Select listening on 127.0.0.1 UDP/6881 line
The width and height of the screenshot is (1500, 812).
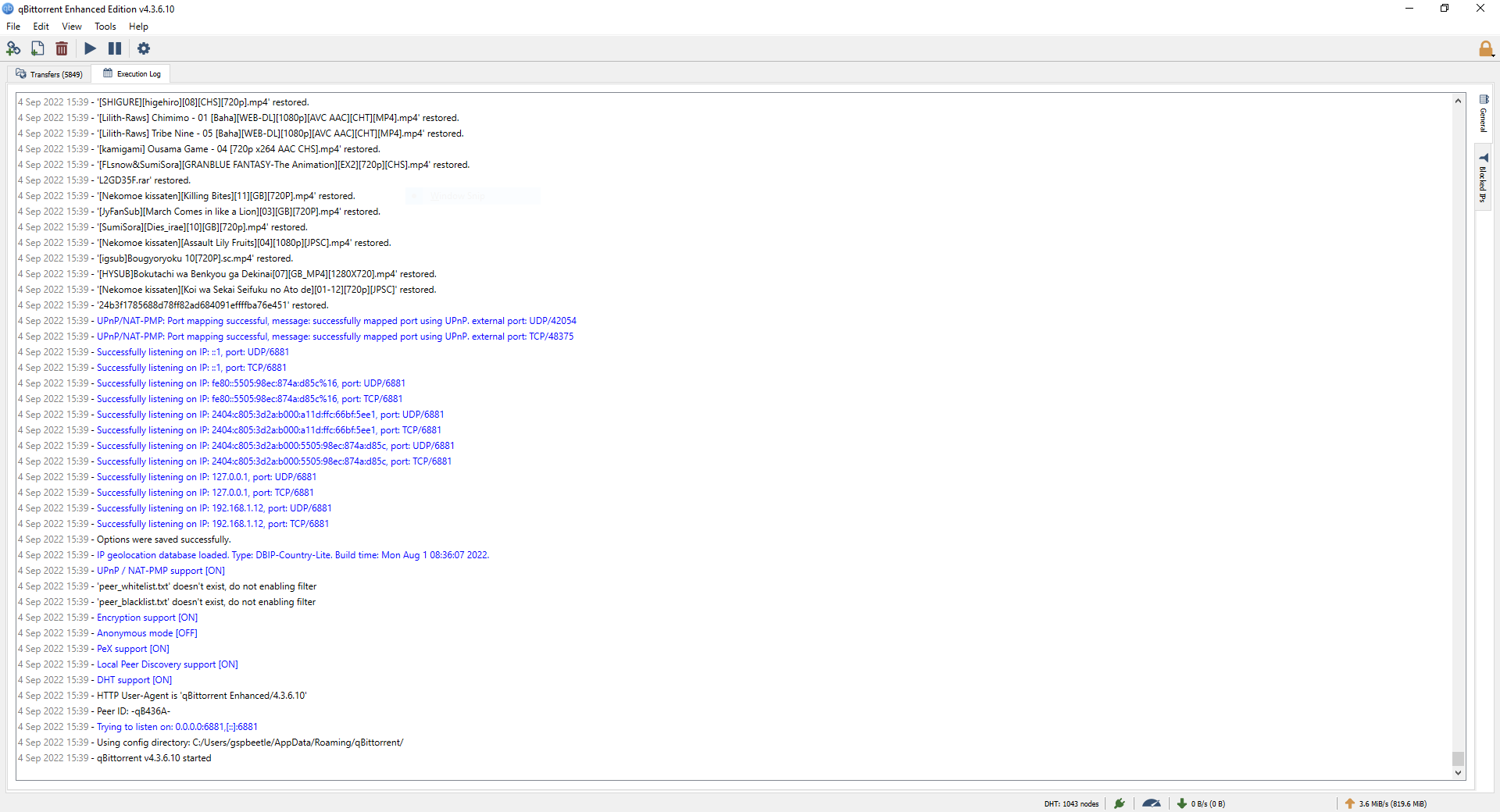point(167,477)
